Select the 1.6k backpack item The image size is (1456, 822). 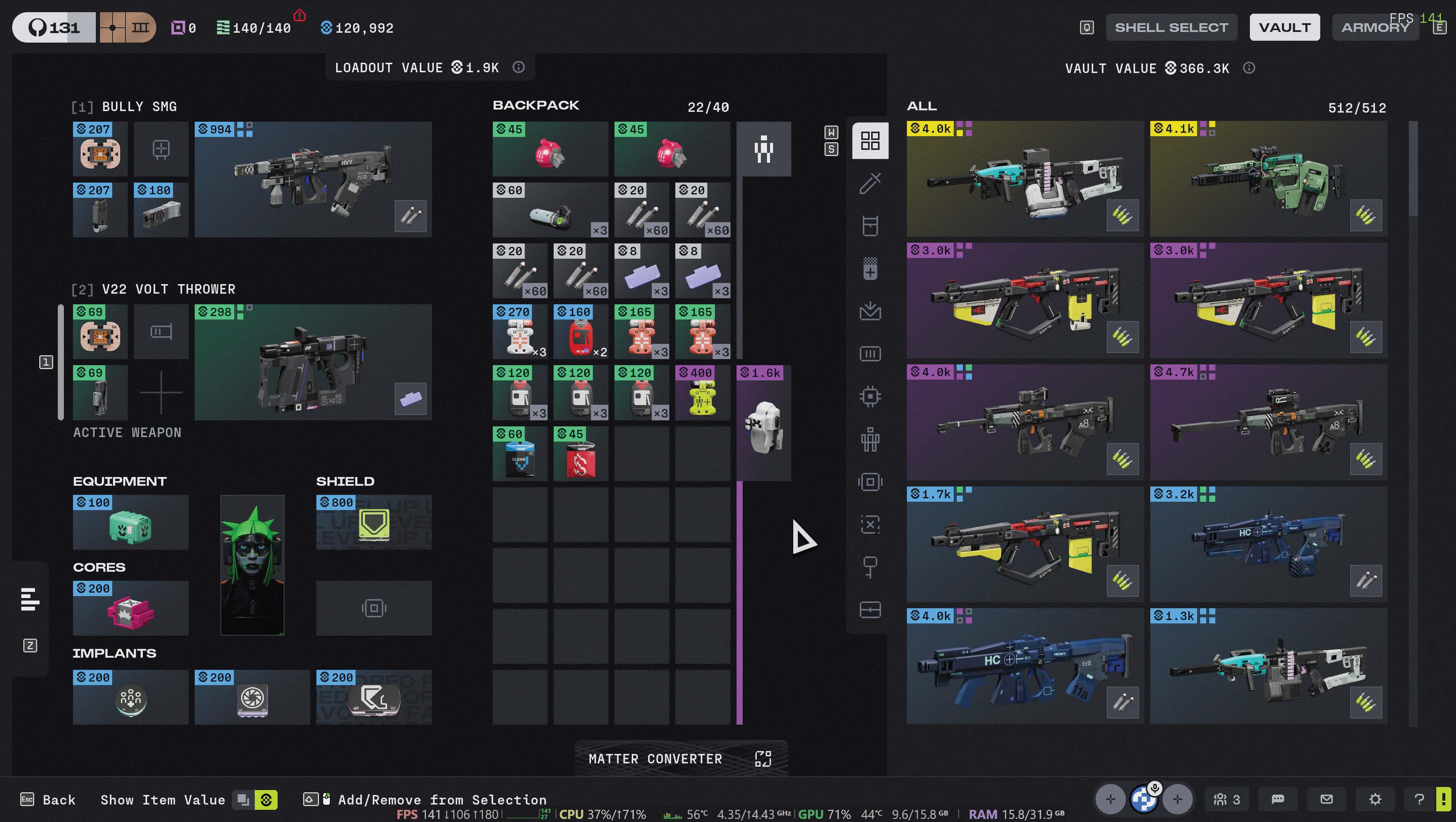click(764, 423)
